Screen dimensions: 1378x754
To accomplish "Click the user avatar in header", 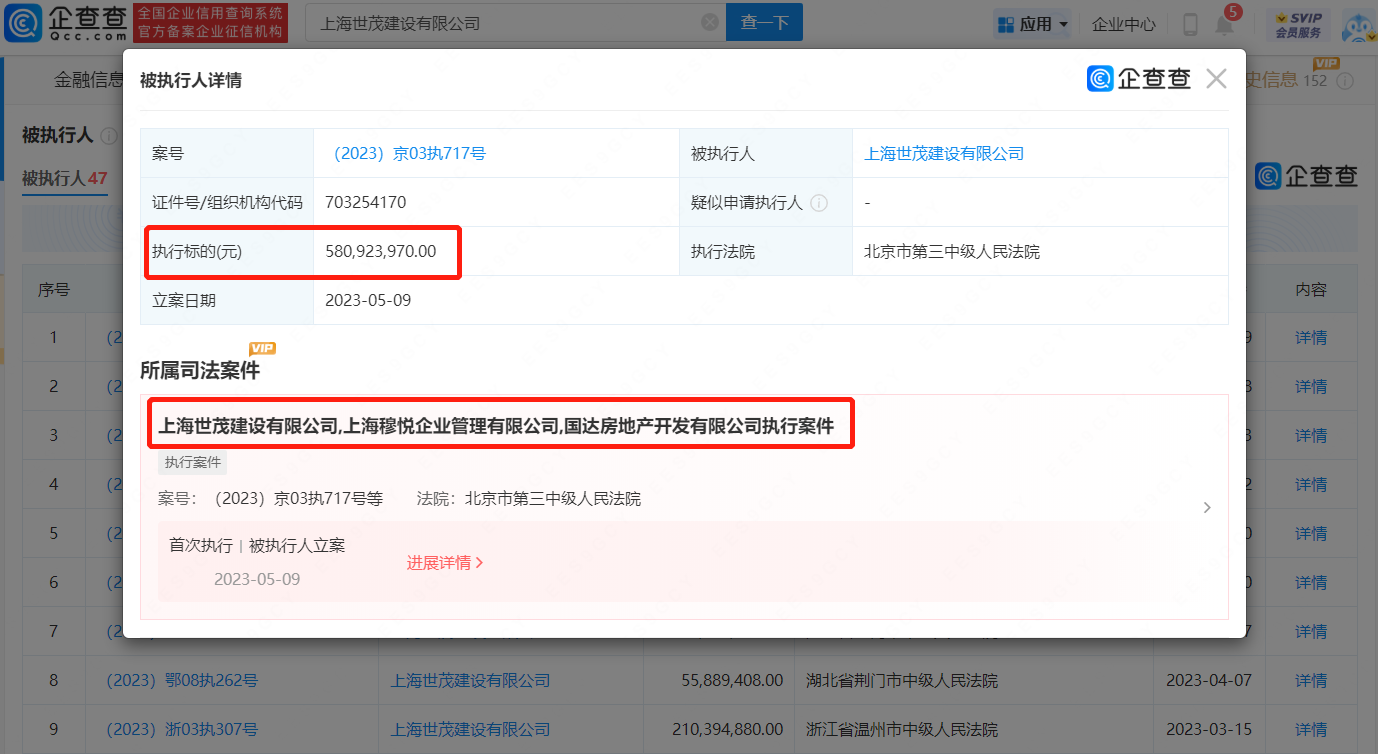I will pyautogui.click(x=1357, y=27).
